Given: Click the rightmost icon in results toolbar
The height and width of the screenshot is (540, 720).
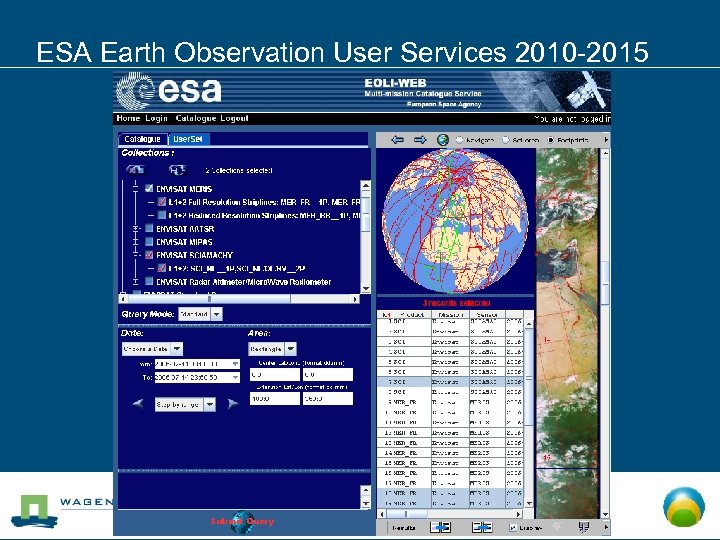Looking at the screenshot, I should (x=584, y=527).
